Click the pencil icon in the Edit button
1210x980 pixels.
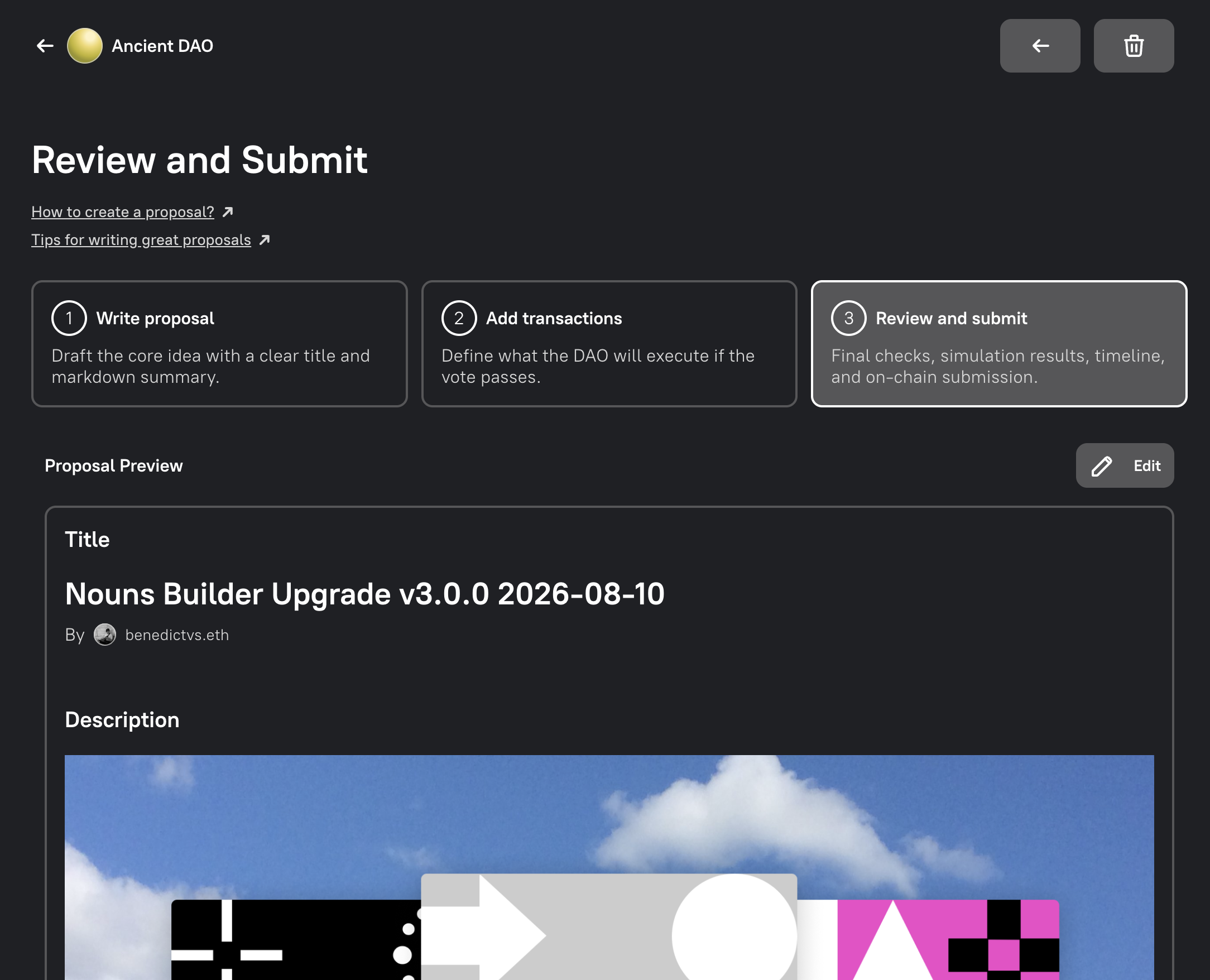(1101, 467)
